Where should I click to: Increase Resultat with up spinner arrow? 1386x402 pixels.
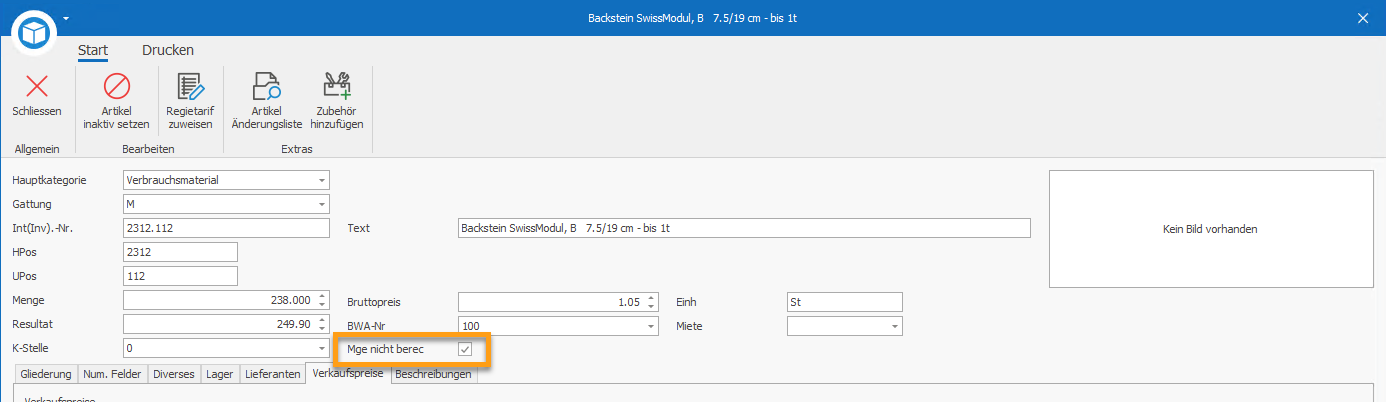pos(321,320)
